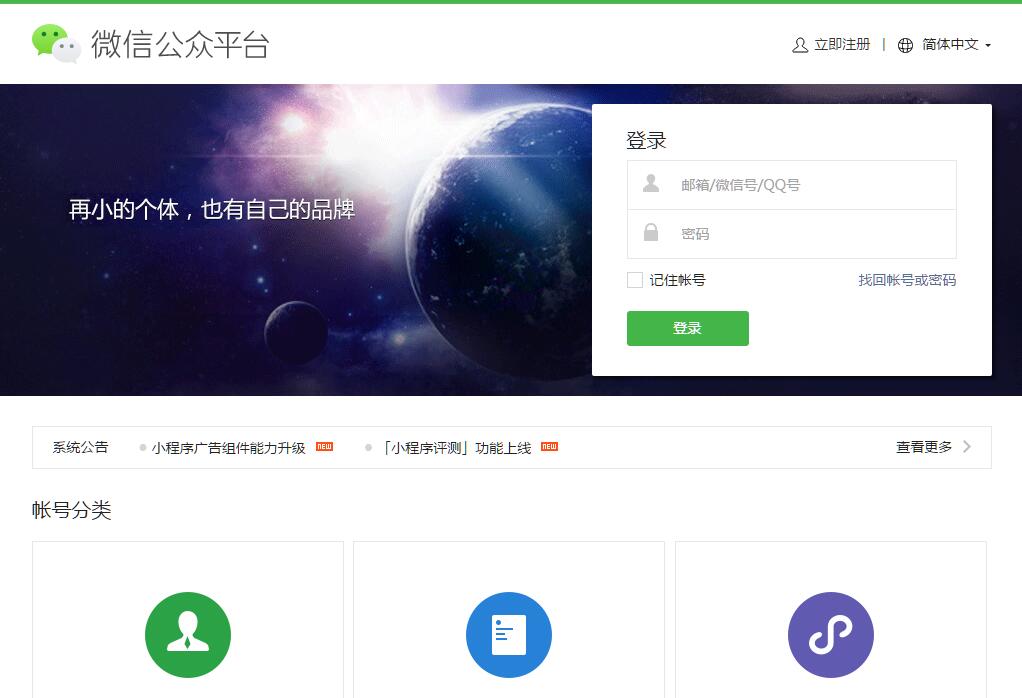This screenshot has height=698, width=1022.
Task: Click the blue subscription account icon
Action: click(509, 635)
